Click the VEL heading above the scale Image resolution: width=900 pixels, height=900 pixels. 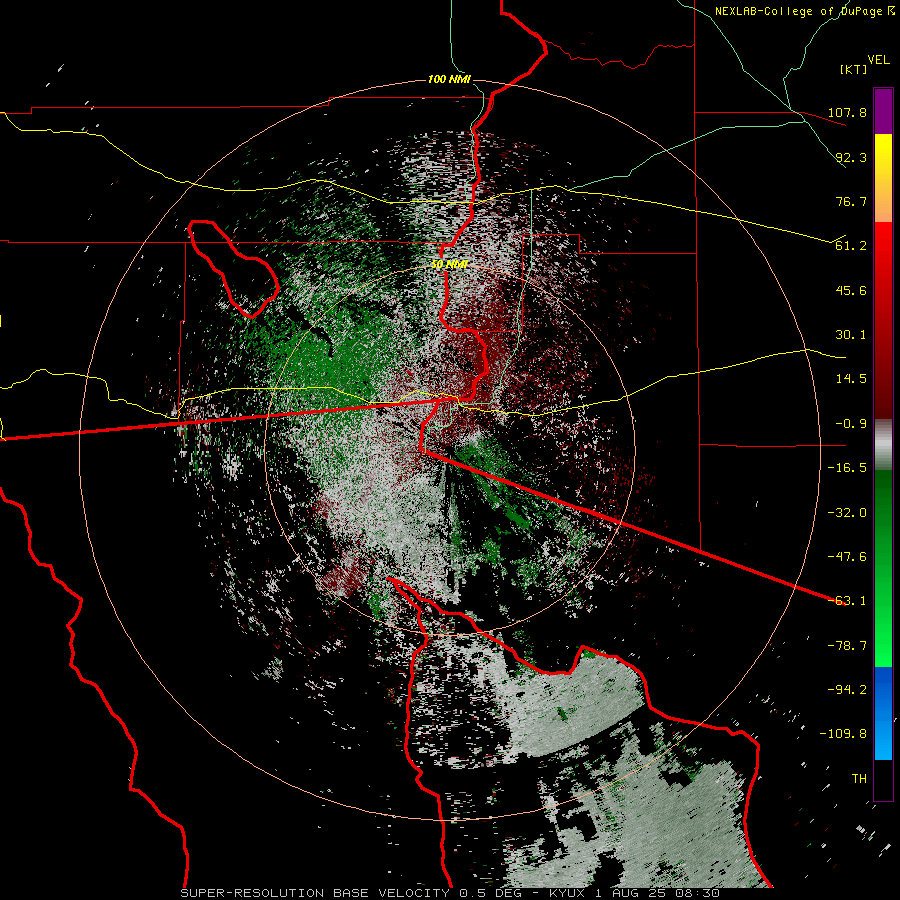pyautogui.click(x=878, y=60)
